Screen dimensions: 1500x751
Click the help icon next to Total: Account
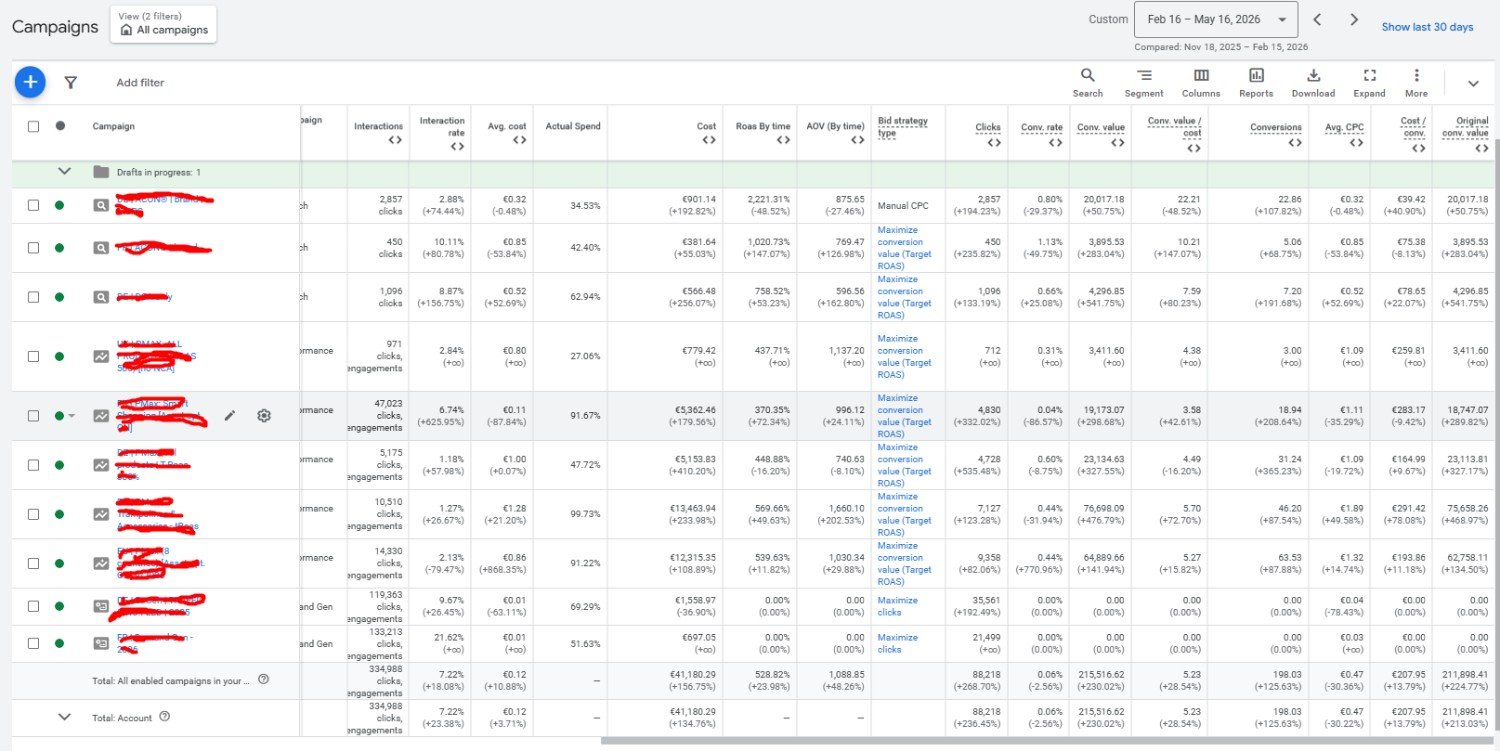[x=164, y=716]
